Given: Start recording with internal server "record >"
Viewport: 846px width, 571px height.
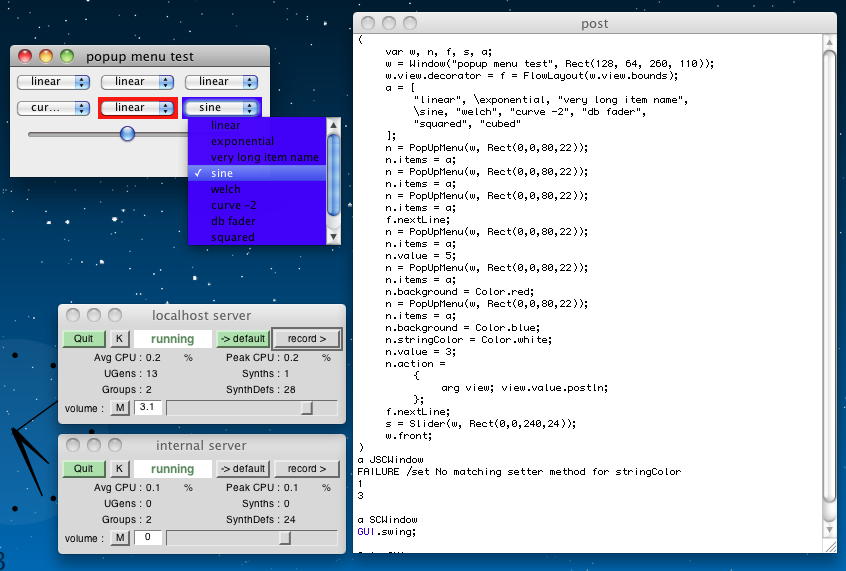Looking at the screenshot, I should tap(307, 469).
